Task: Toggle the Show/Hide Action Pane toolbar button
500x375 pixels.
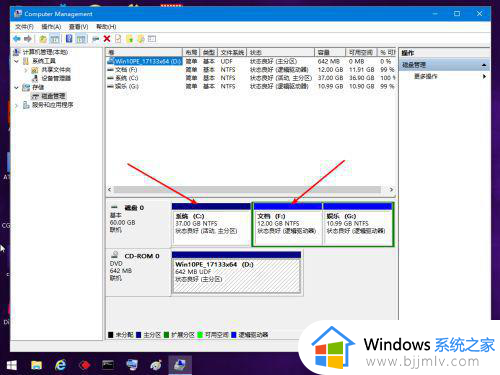Action: click(81, 39)
